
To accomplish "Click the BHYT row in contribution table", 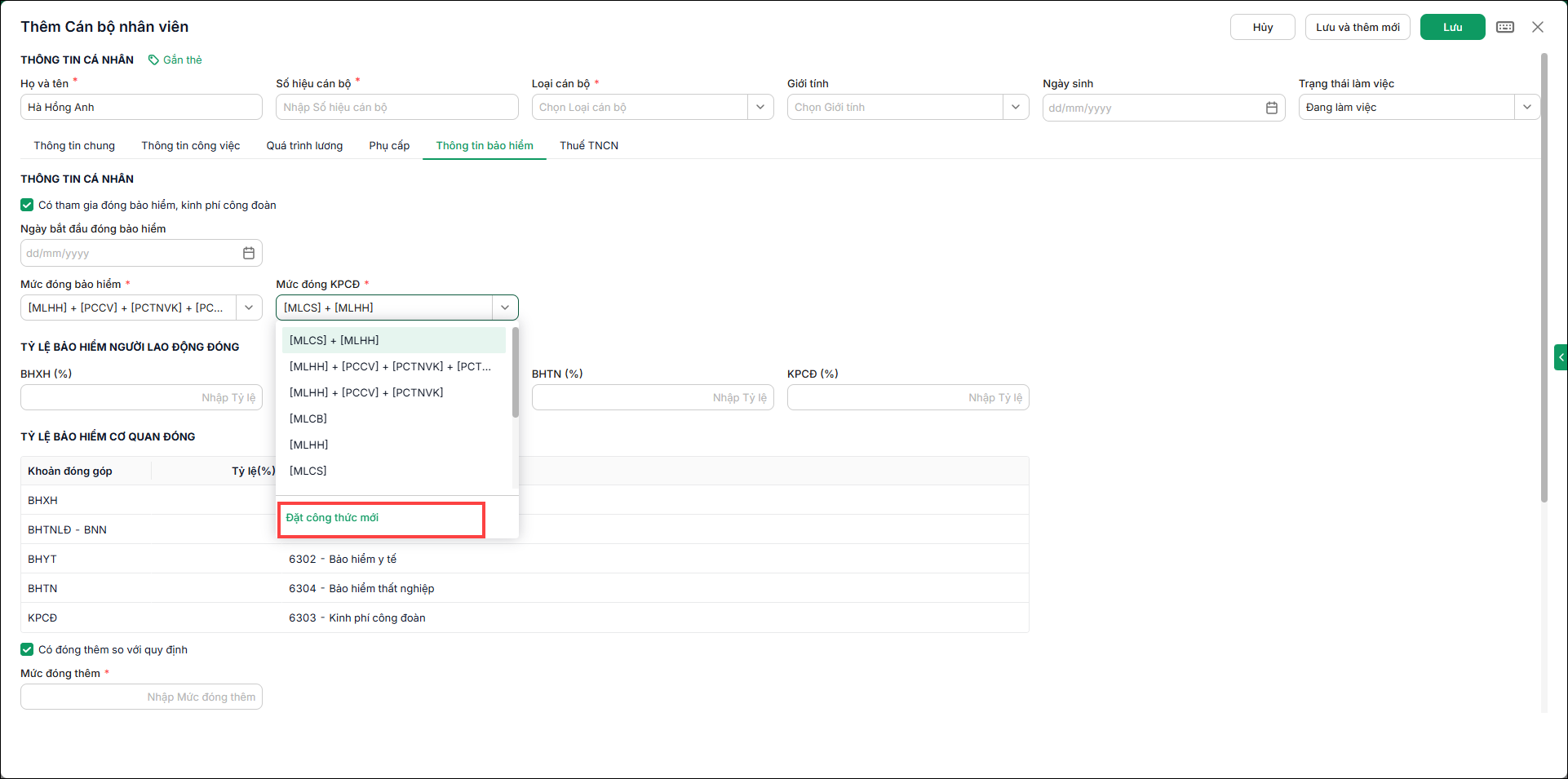I will (x=525, y=559).
